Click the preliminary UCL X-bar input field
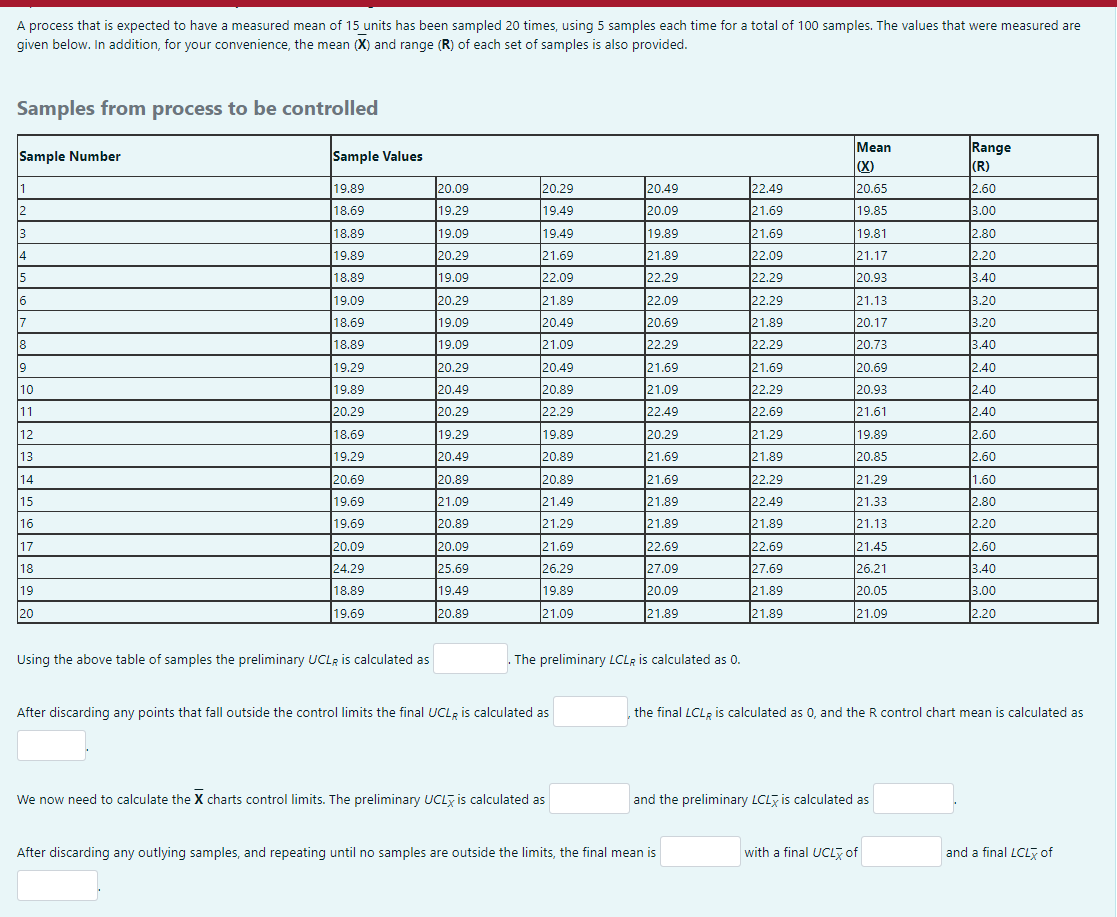Viewport: 1117px width, 917px height. [589, 799]
